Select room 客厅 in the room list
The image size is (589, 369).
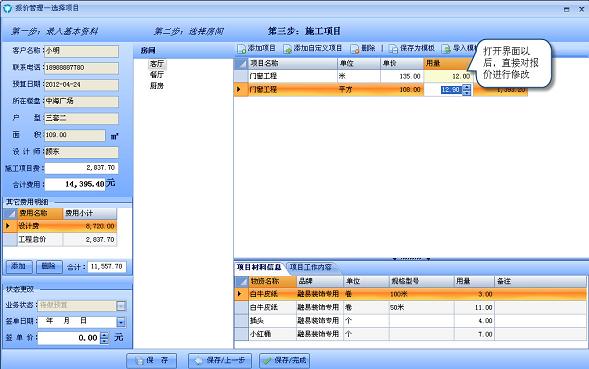coord(157,64)
